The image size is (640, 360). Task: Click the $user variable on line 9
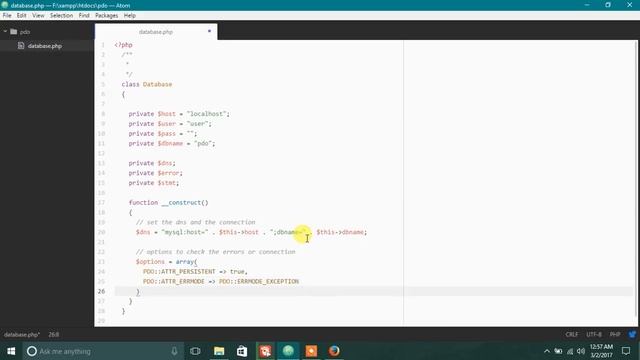tap(167, 124)
